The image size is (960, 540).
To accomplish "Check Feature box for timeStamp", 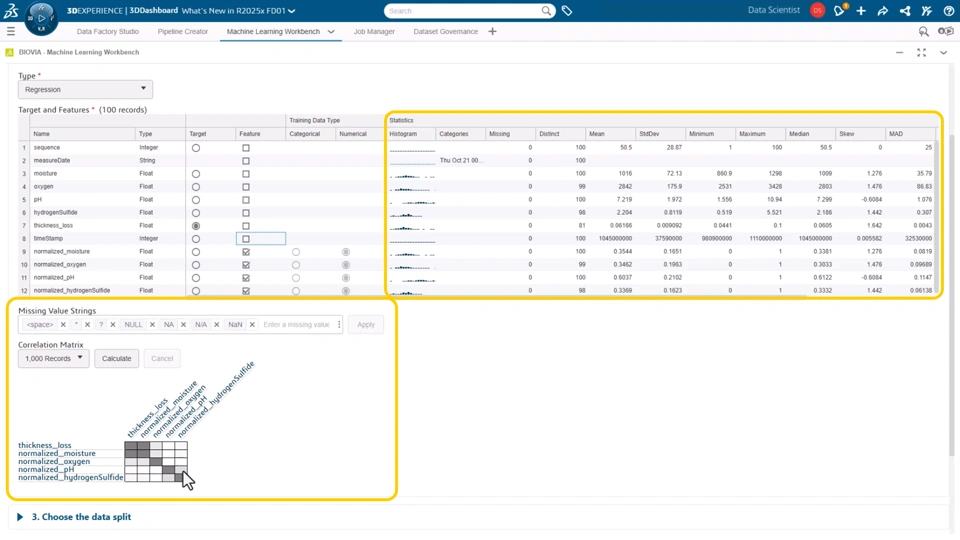I will coord(246,239).
